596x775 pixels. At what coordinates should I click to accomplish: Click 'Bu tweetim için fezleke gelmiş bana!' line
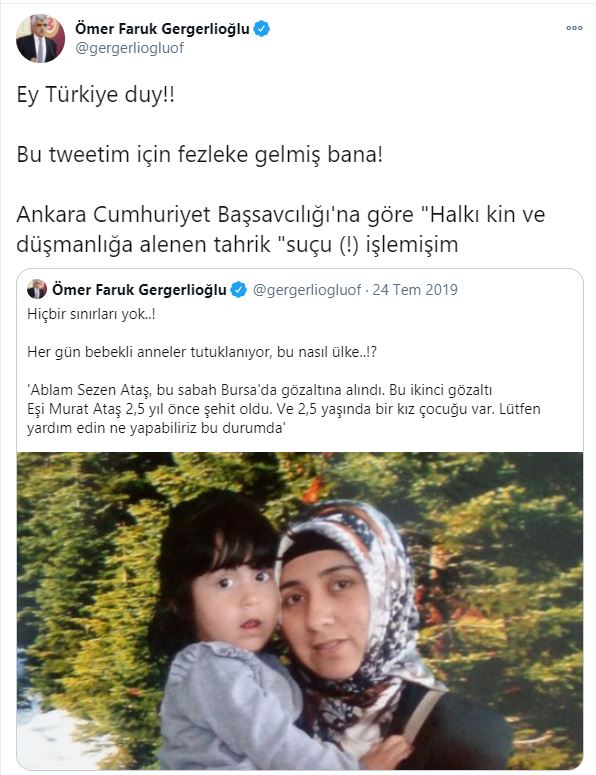tap(200, 154)
